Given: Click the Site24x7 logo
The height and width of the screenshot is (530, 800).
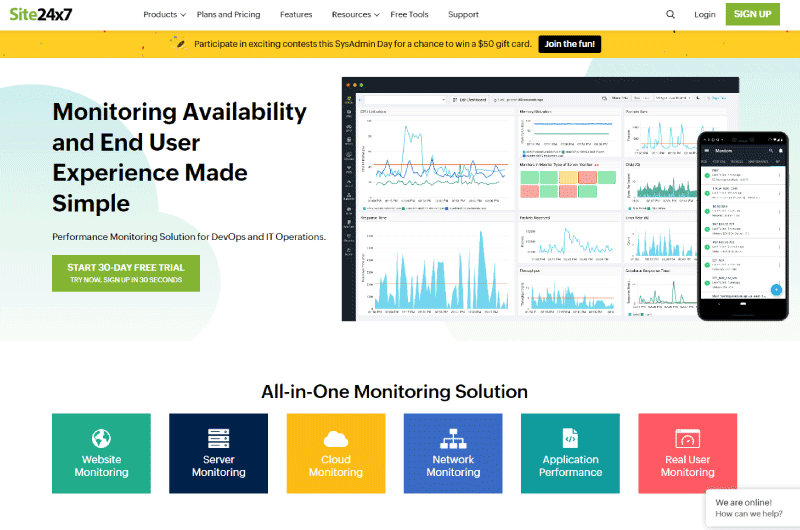Looking at the screenshot, I should point(41,14).
